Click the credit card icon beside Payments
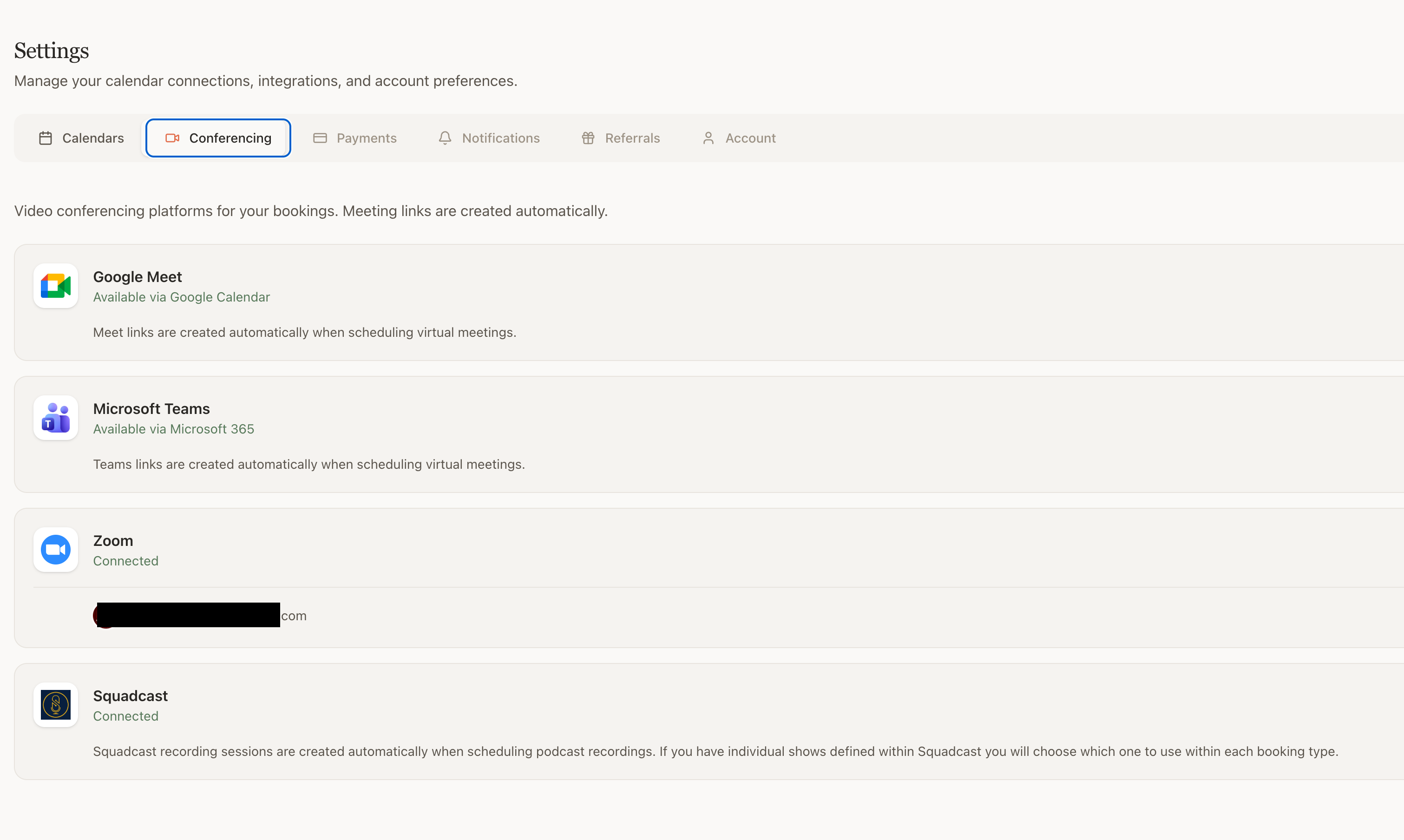Image resolution: width=1404 pixels, height=840 pixels. tap(320, 138)
